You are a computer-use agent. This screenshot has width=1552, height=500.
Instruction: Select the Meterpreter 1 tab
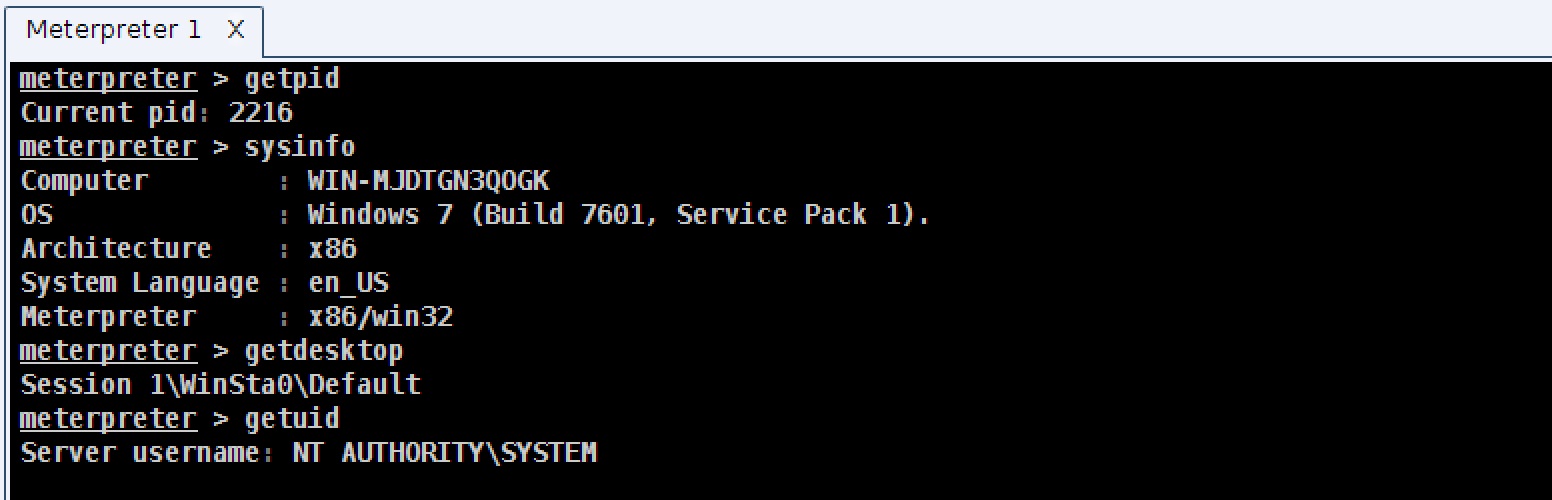(113, 30)
